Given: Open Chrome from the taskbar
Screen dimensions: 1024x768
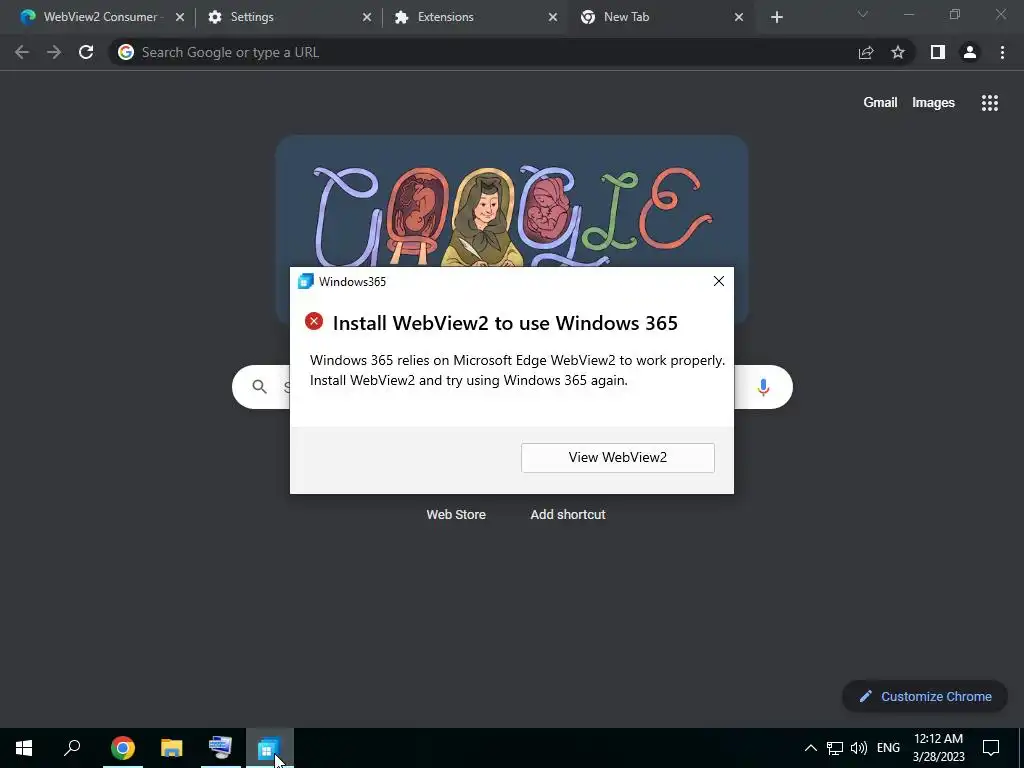Looking at the screenshot, I should pyautogui.click(x=123, y=748).
